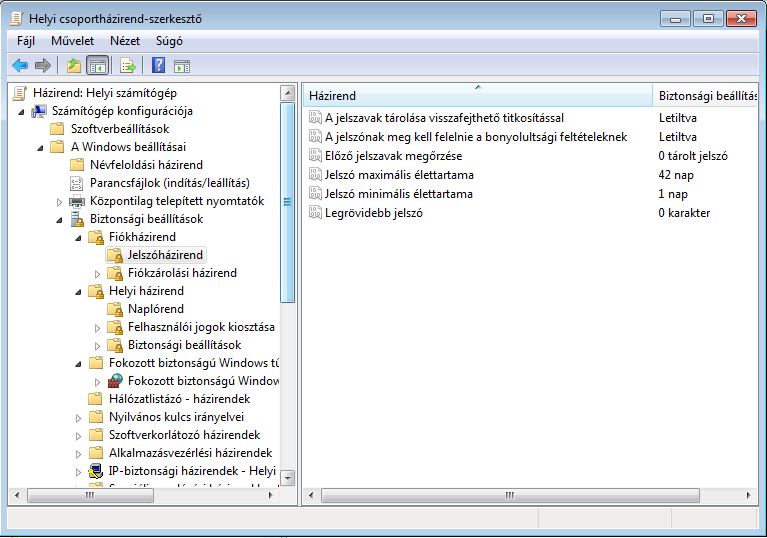This screenshot has height=538, width=767.
Task: Click the Házirend: Helyi számítógép root icon
Action: [20, 93]
